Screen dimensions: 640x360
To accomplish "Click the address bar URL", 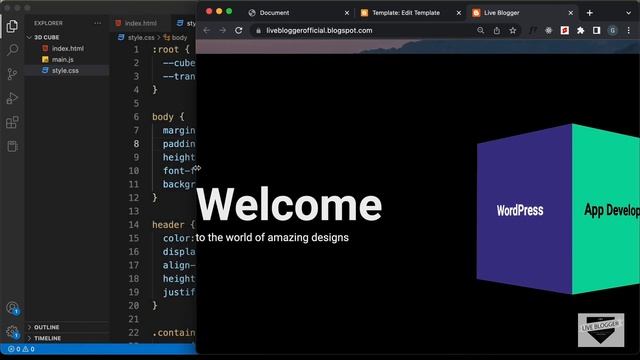I will pyautogui.click(x=319, y=31).
